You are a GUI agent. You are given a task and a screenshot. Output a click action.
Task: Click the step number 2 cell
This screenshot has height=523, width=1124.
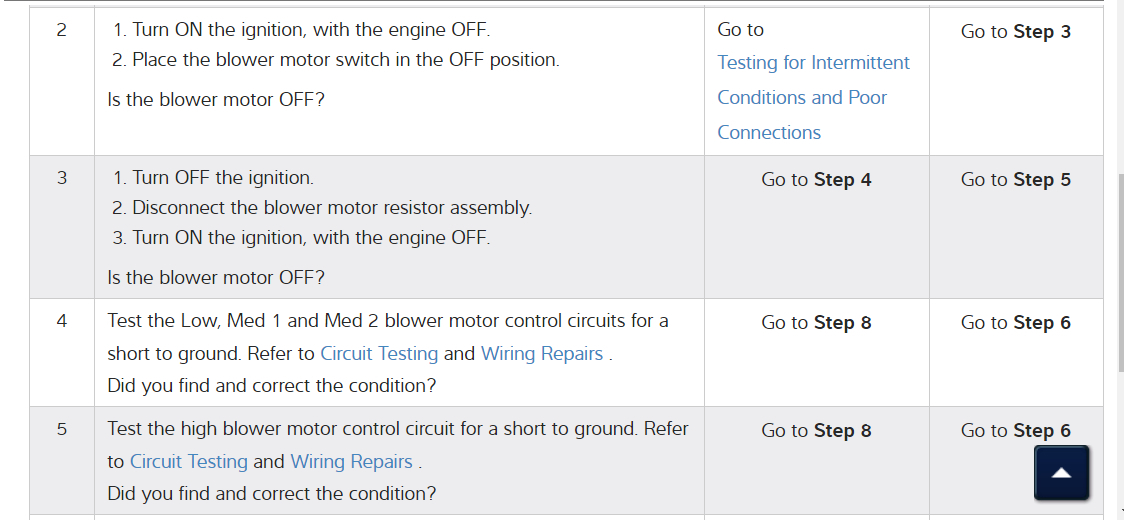click(62, 30)
